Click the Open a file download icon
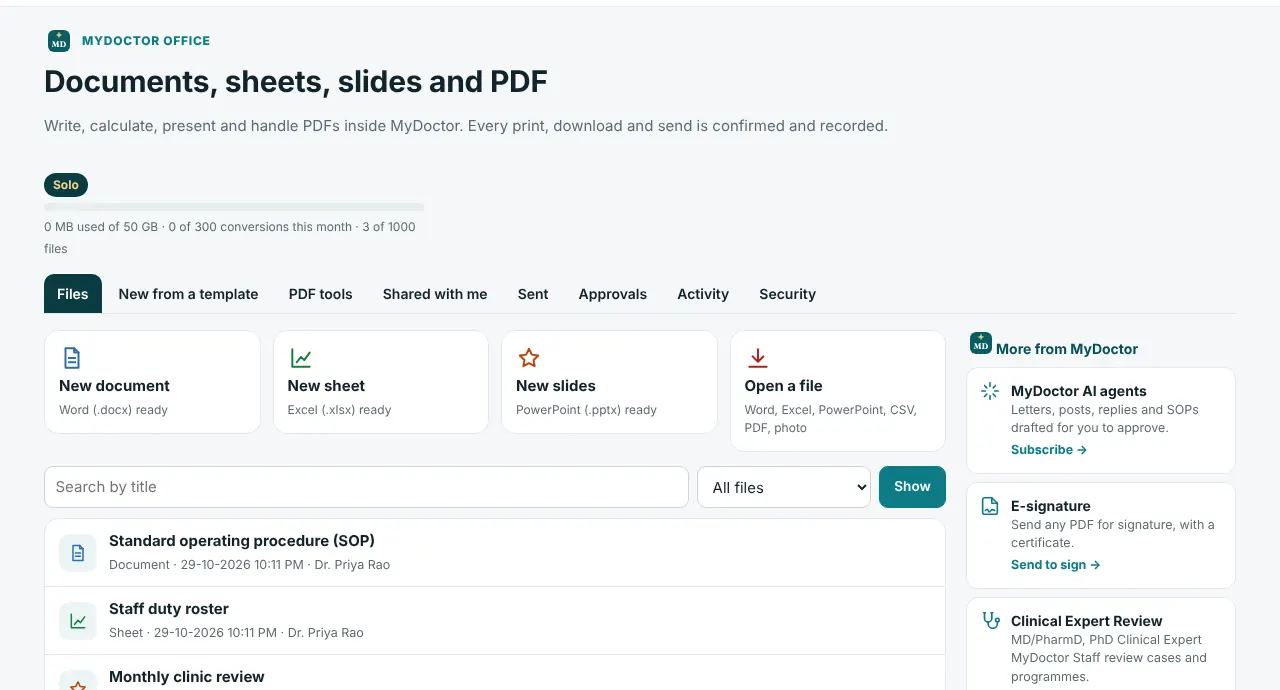Image resolution: width=1280 pixels, height=690 pixels. [x=758, y=358]
